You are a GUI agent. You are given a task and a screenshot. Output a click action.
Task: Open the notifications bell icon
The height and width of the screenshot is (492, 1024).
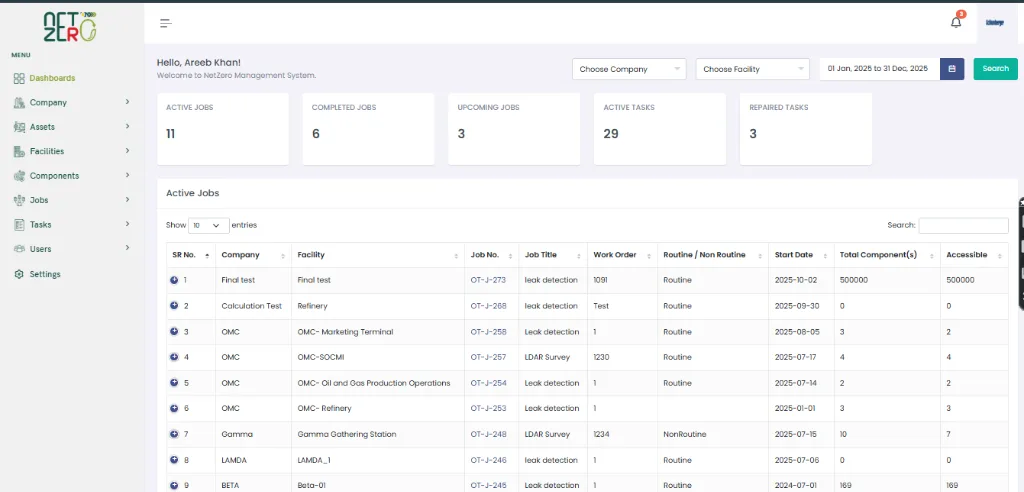956,22
